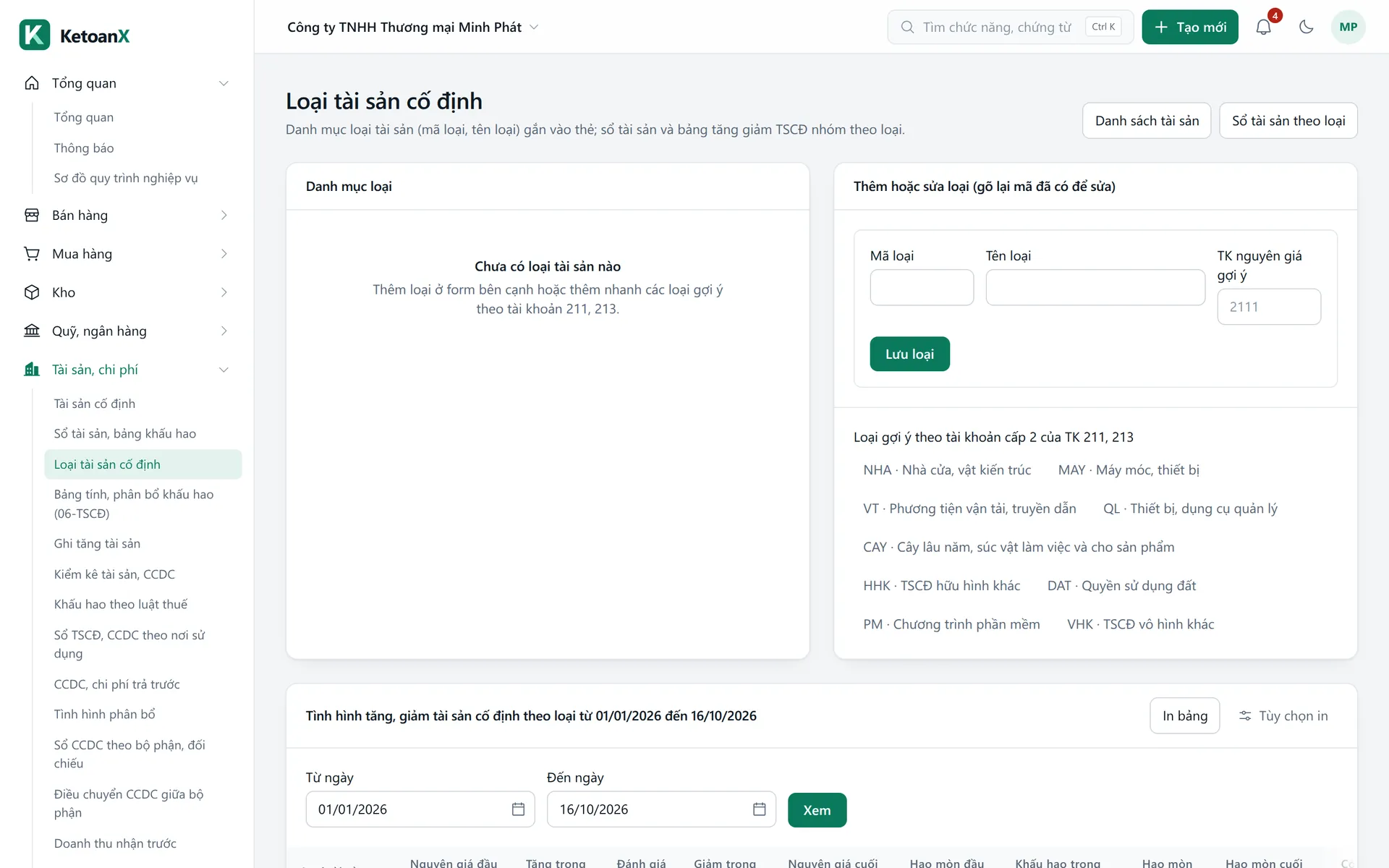Click the plus icon in Tạo mới

[1161, 27]
